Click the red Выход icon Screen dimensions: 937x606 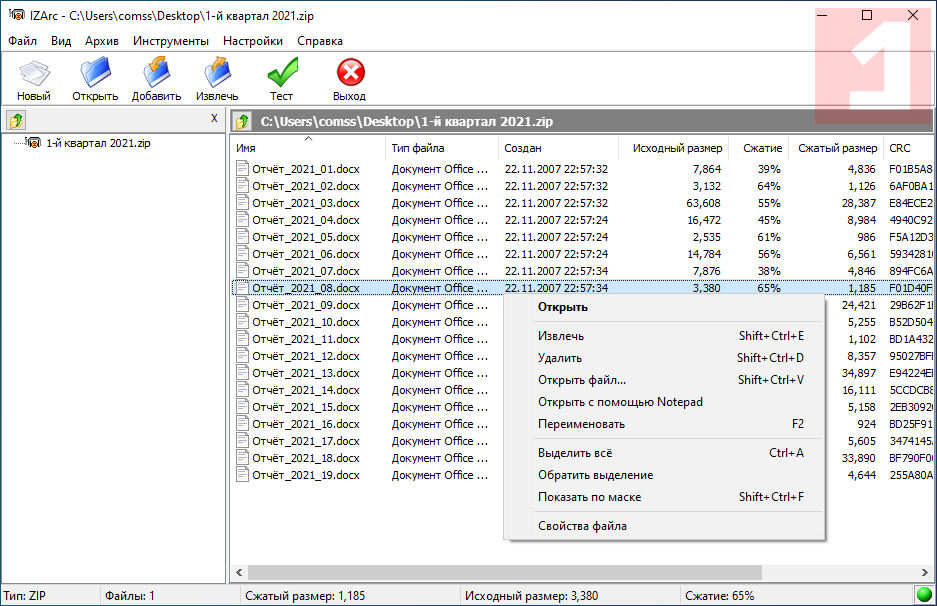(350, 72)
